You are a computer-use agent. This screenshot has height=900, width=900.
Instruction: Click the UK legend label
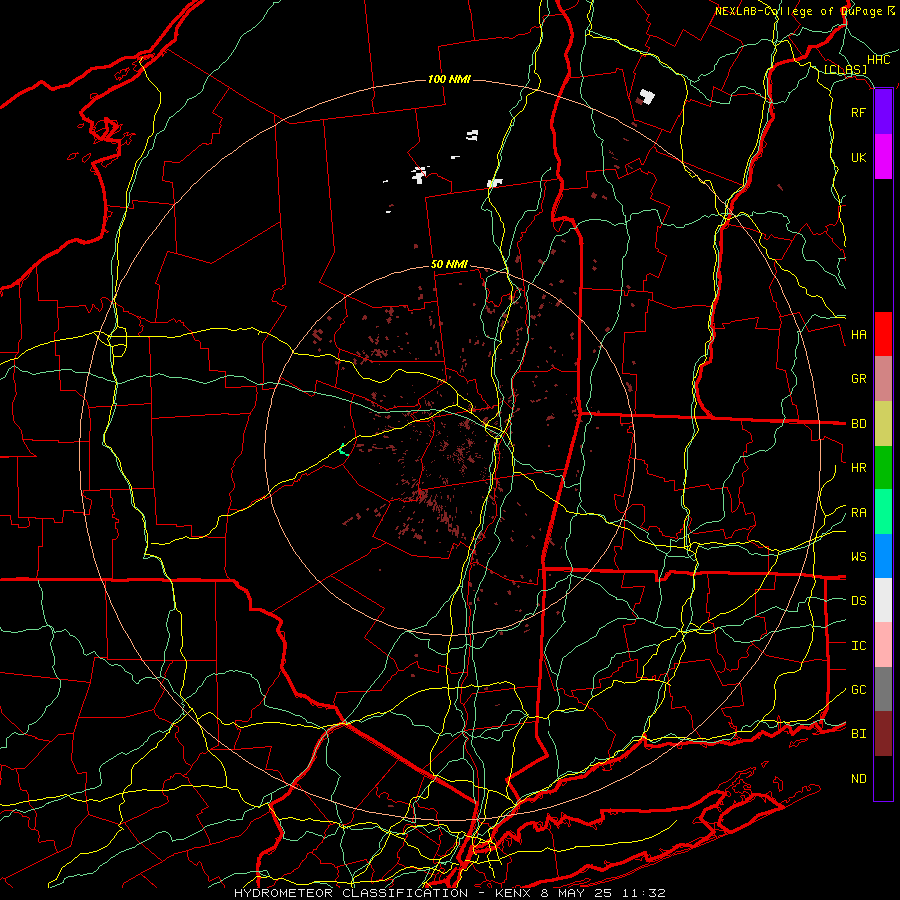(x=858, y=157)
